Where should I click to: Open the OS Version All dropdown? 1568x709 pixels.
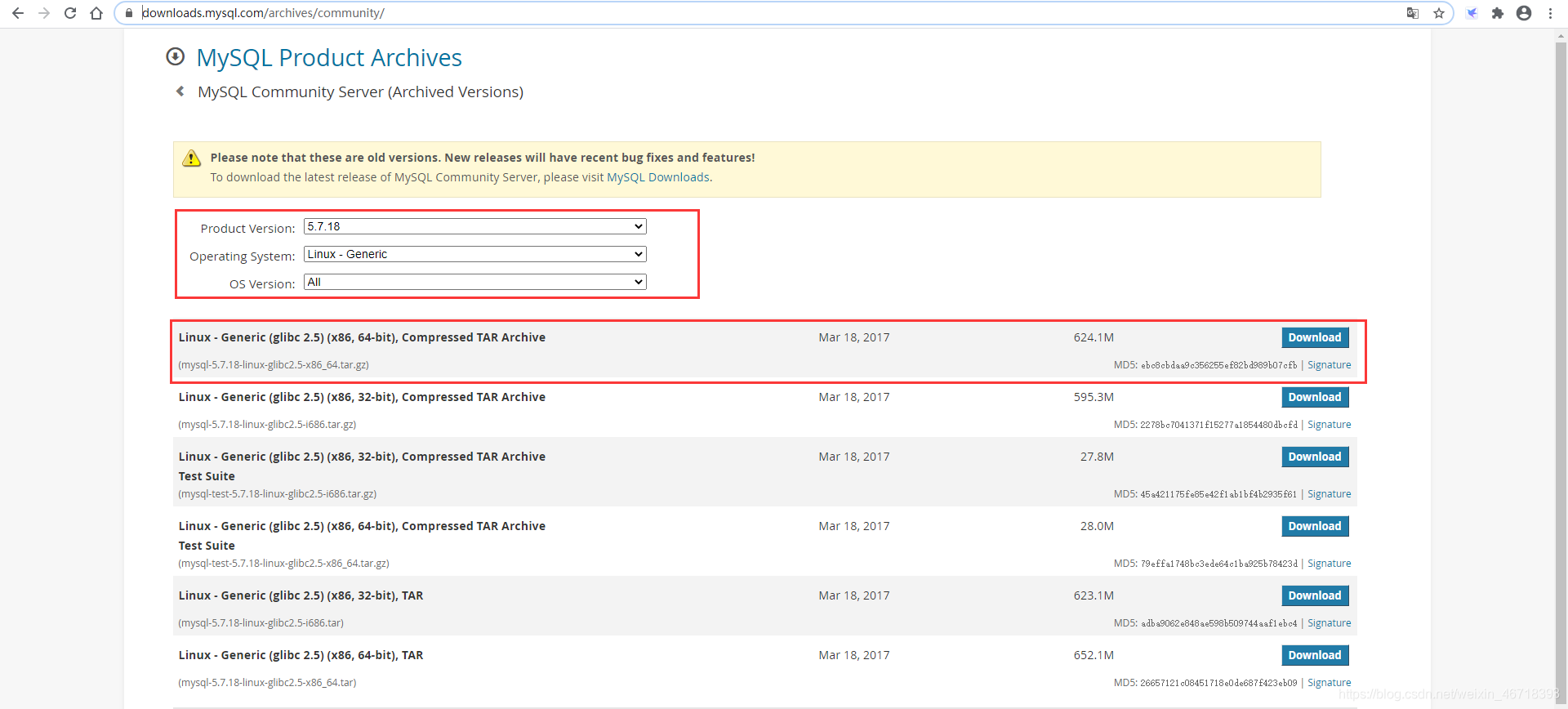pyautogui.click(x=475, y=282)
